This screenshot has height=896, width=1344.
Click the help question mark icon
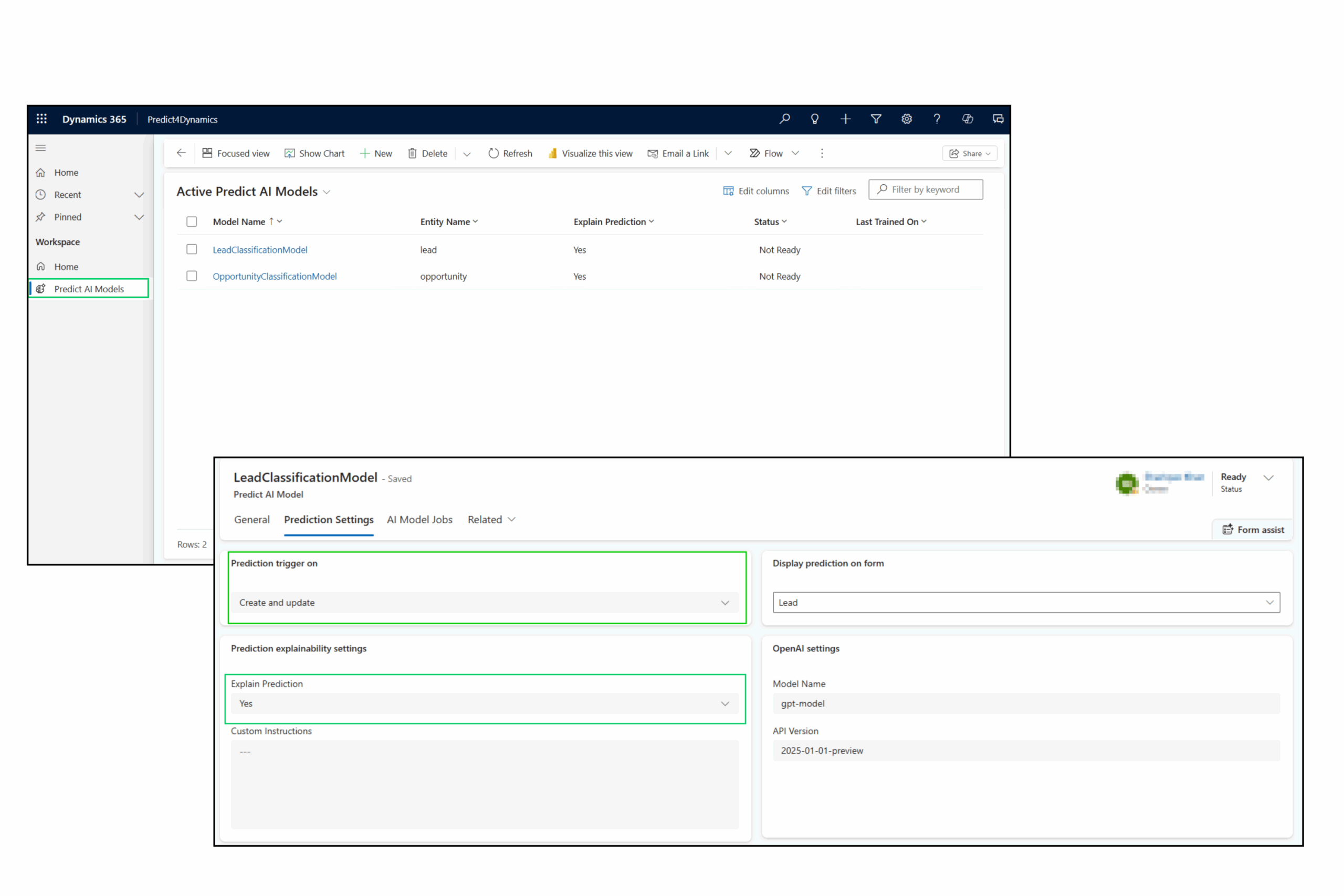point(937,119)
